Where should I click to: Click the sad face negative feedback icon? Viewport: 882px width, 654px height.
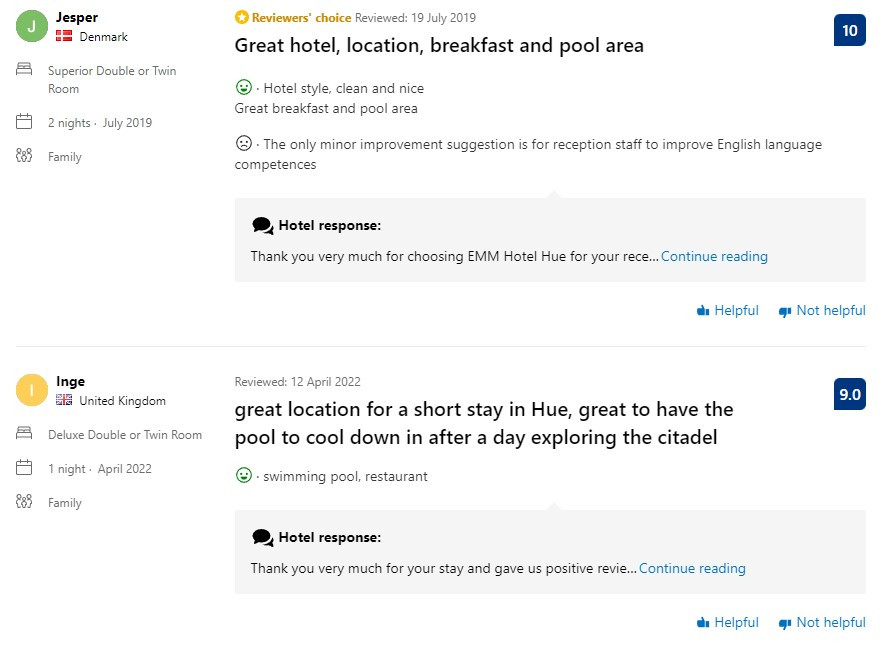pos(243,144)
